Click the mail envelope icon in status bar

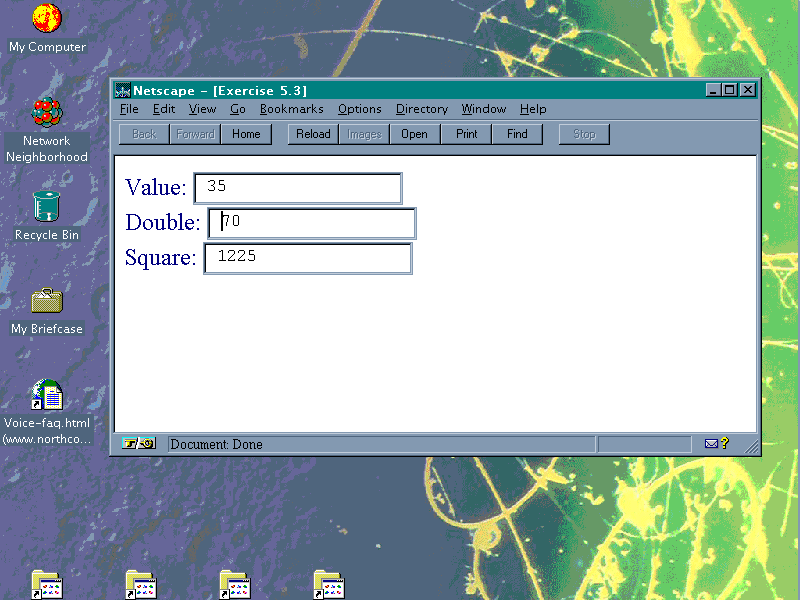coord(712,444)
